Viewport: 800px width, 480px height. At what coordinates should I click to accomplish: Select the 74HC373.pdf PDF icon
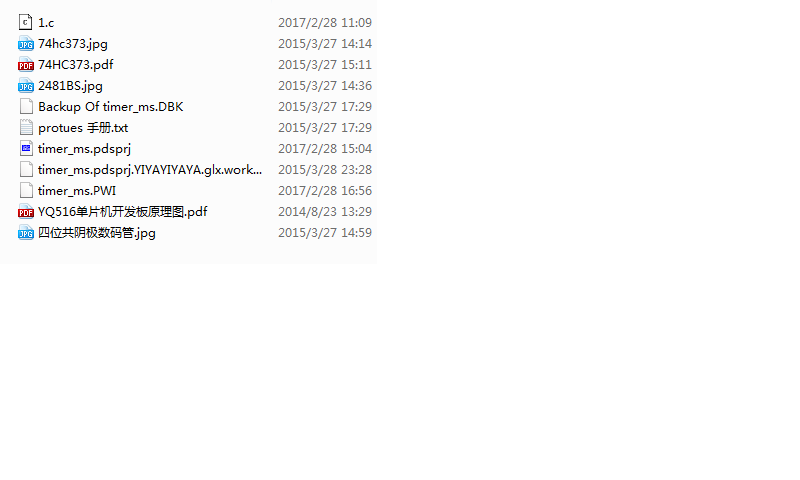pyautogui.click(x=26, y=65)
